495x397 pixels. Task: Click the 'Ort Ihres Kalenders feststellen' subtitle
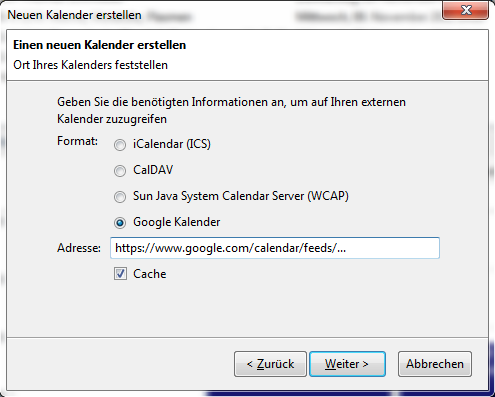[x=90, y=65]
